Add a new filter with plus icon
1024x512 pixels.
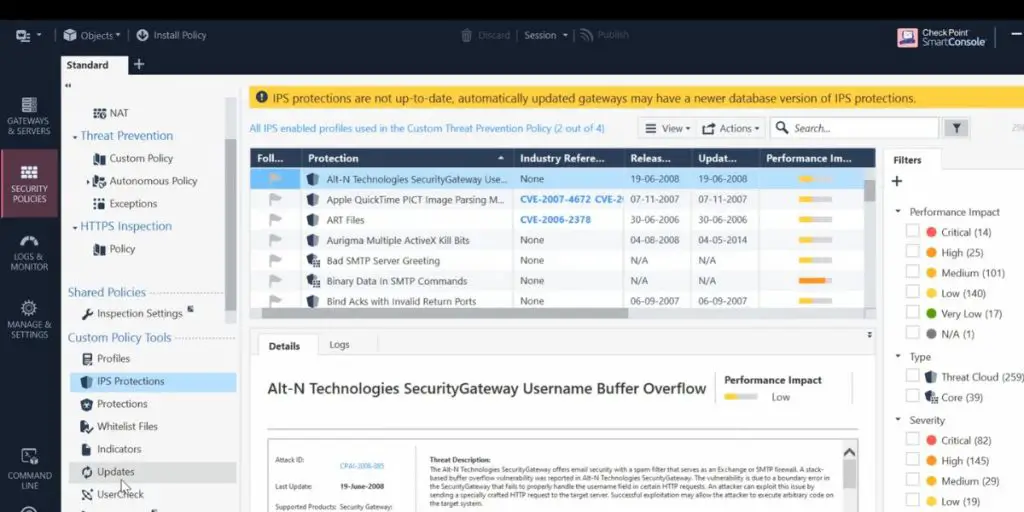(897, 181)
